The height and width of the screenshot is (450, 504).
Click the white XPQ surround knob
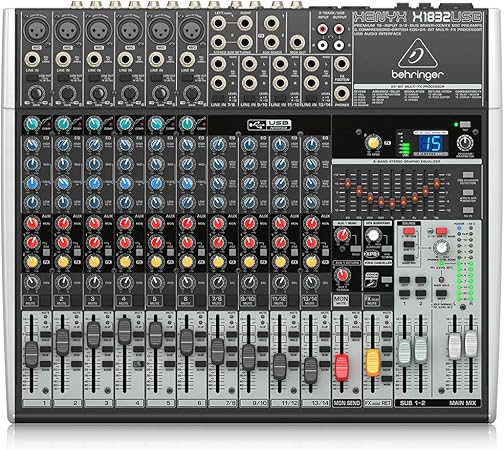click(373, 235)
